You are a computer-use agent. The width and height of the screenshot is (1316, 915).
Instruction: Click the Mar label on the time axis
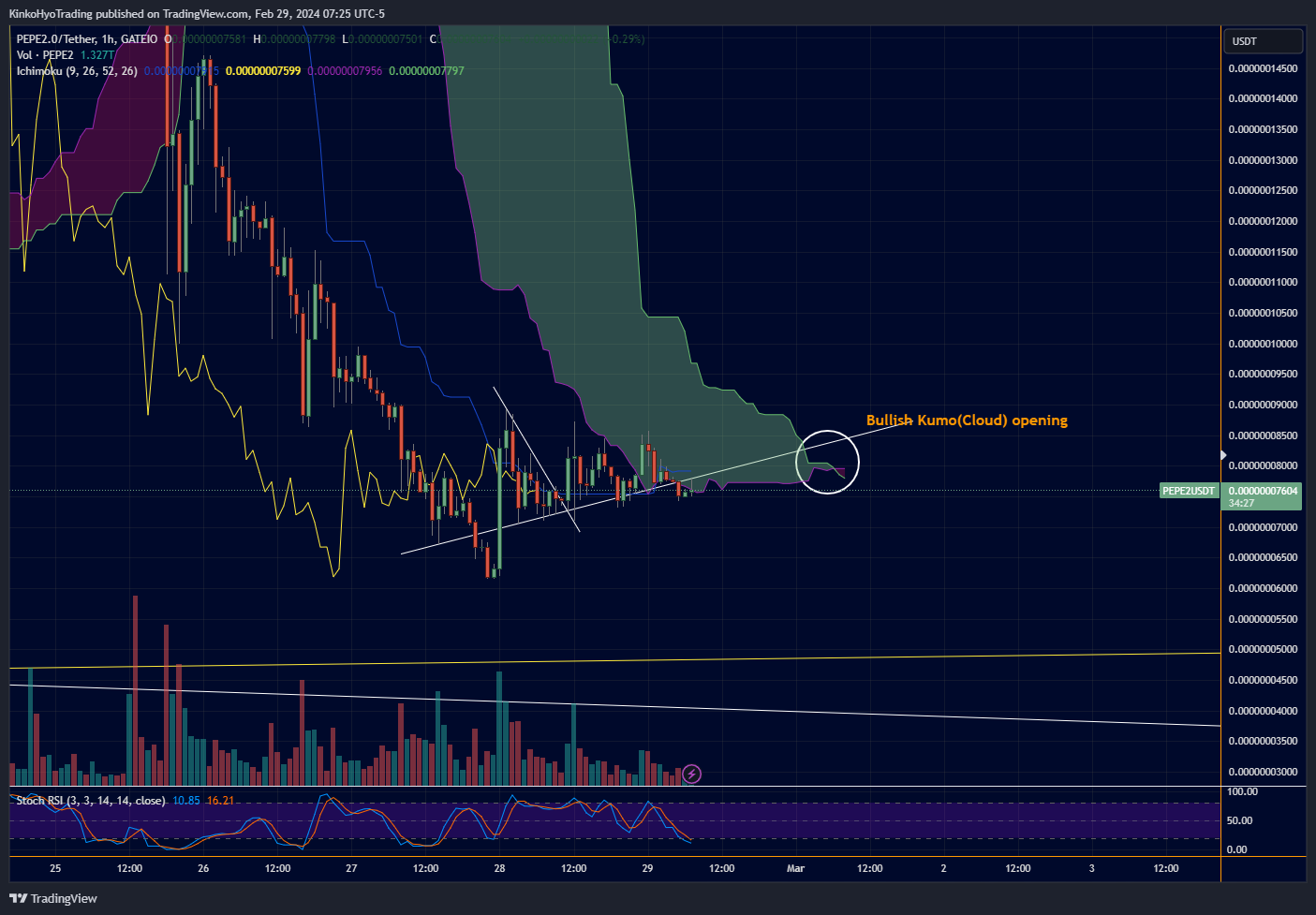point(795,868)
